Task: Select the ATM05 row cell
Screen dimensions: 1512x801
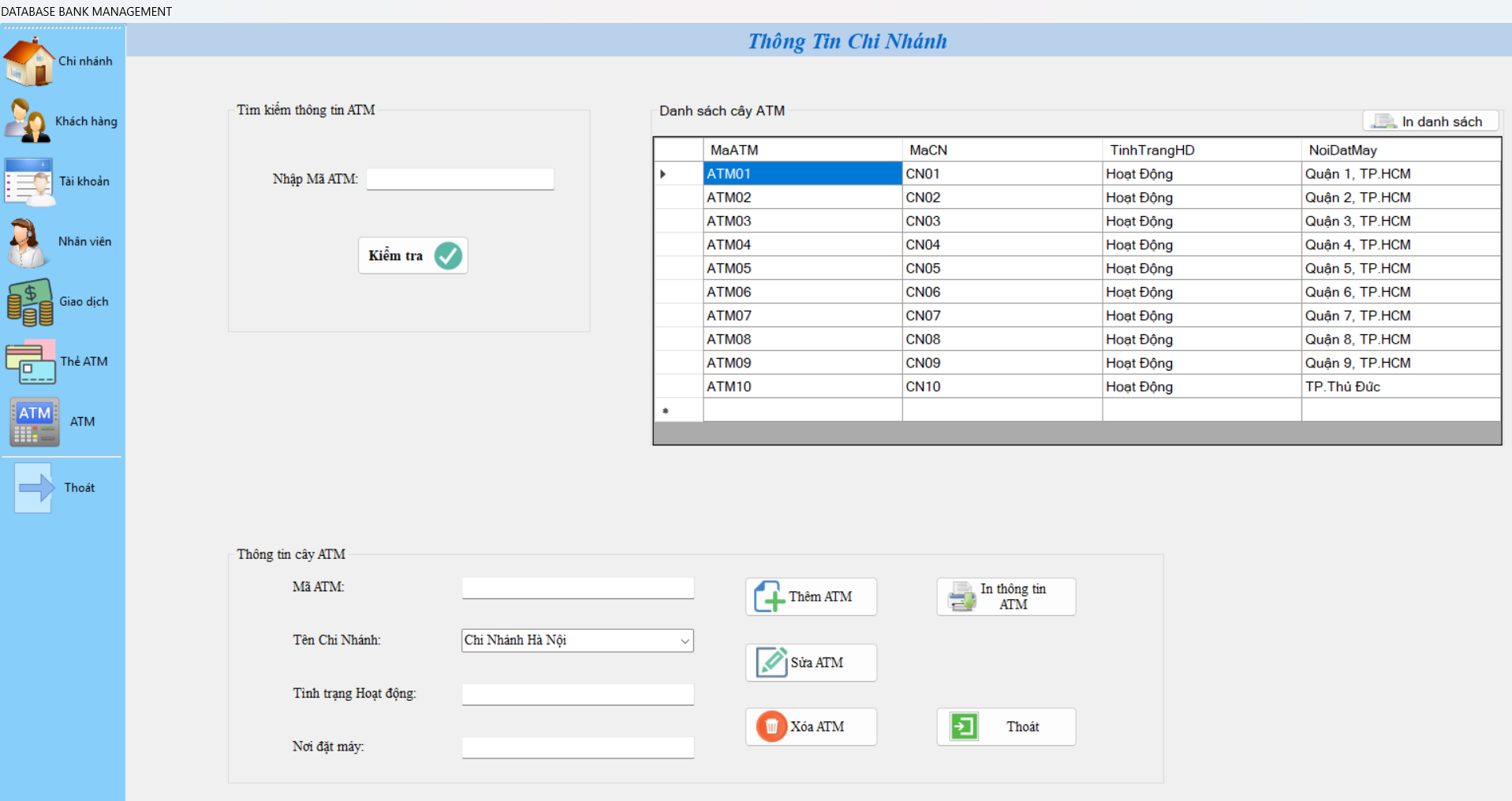Action: tap(801, 268)
